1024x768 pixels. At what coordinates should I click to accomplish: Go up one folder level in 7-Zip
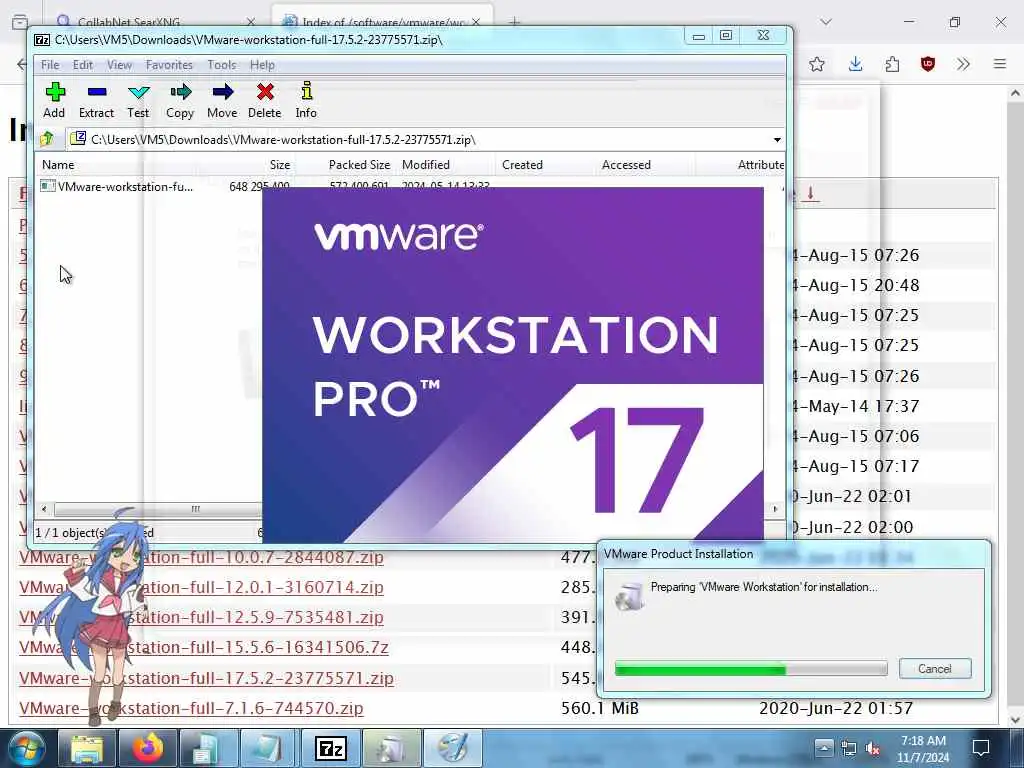tap(47, 139)
